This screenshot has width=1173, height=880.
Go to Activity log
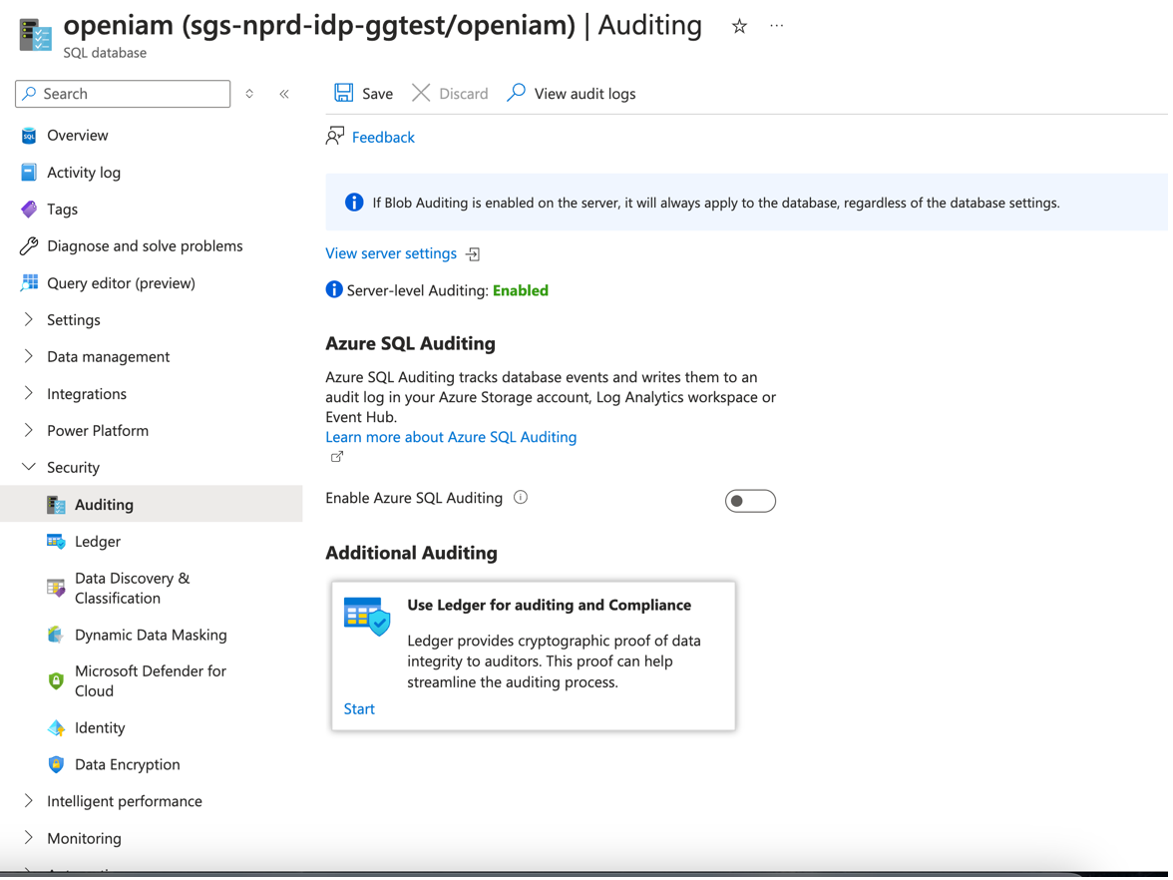pyautogui.click(x=83, y=172)
